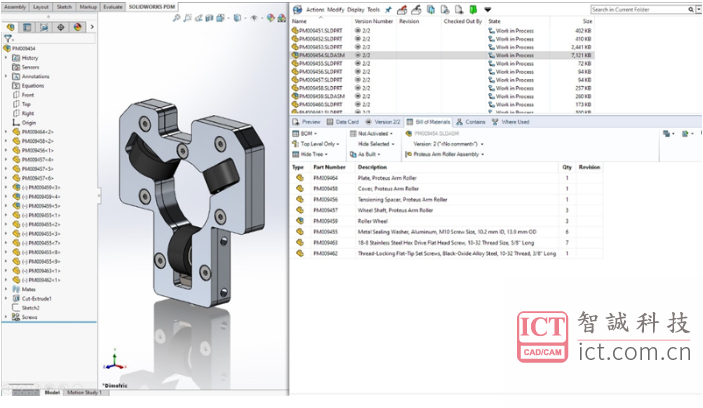Click the black down-arrow PDM toolbar icon
Viewport: 703px width, 408px height.
pyautogui.click(x=487, y=9)
